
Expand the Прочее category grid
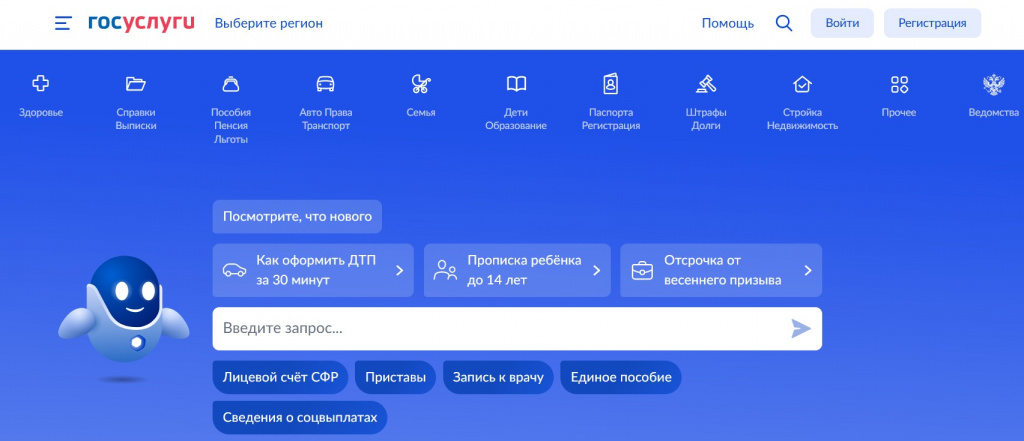pyautogui.click(x=898, y=84)
